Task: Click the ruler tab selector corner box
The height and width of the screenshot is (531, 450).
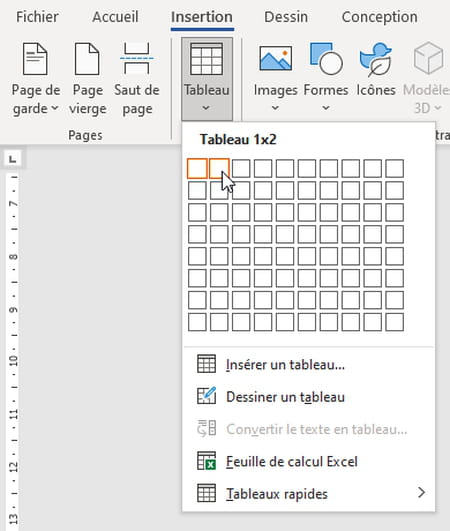Action: (x=13, y=158)
